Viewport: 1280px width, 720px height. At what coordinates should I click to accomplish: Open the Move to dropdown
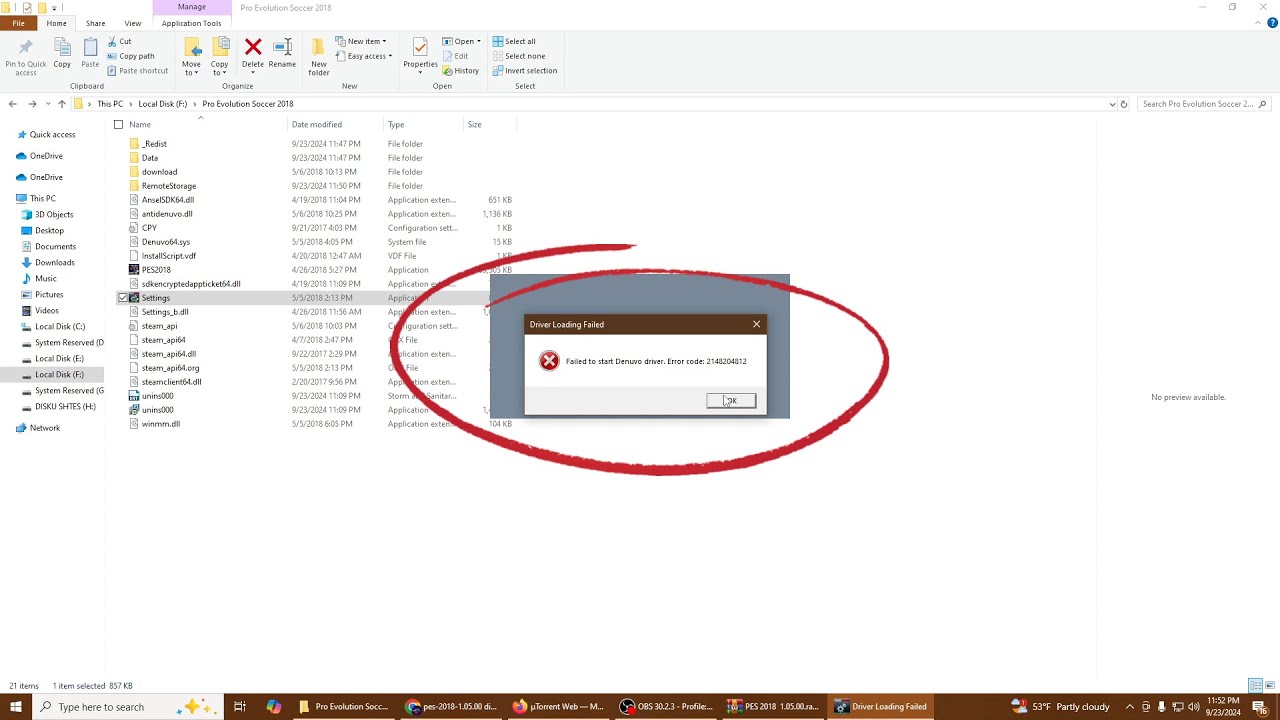pos(191,56)
